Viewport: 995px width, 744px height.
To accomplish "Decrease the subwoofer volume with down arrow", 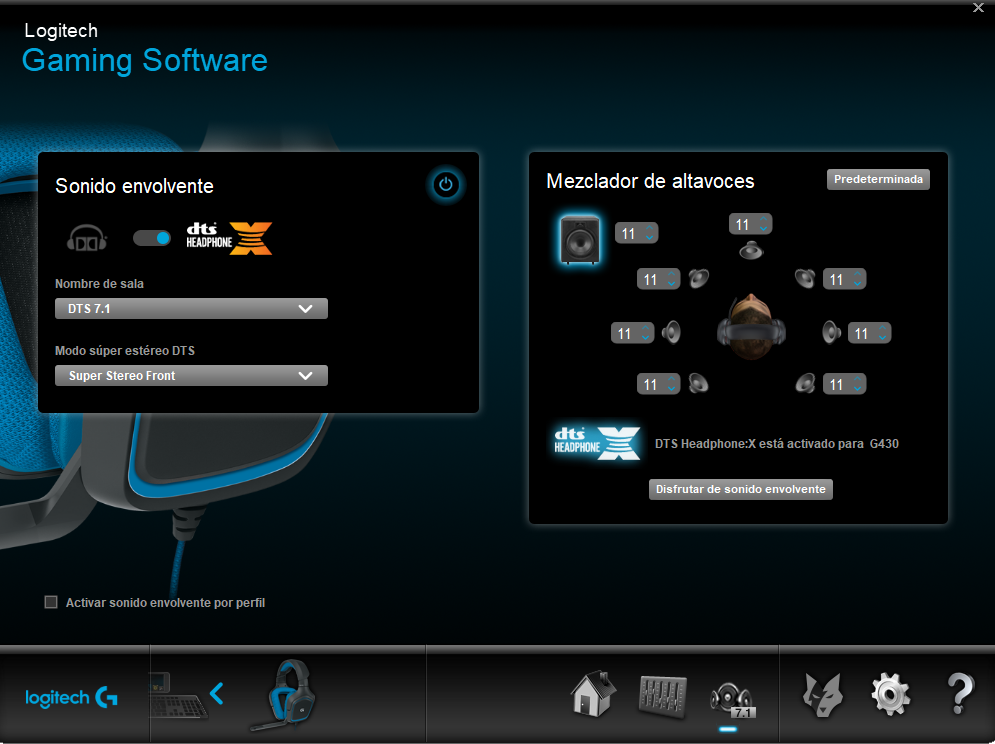I will tap(649, 238).
